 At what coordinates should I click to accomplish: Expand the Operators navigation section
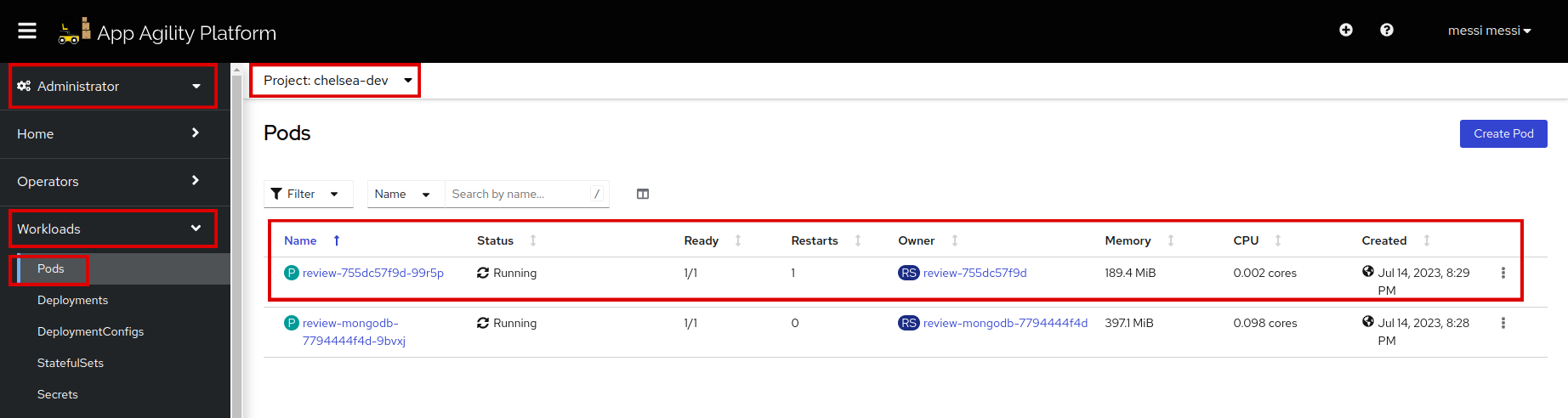[x=111, y=181]
